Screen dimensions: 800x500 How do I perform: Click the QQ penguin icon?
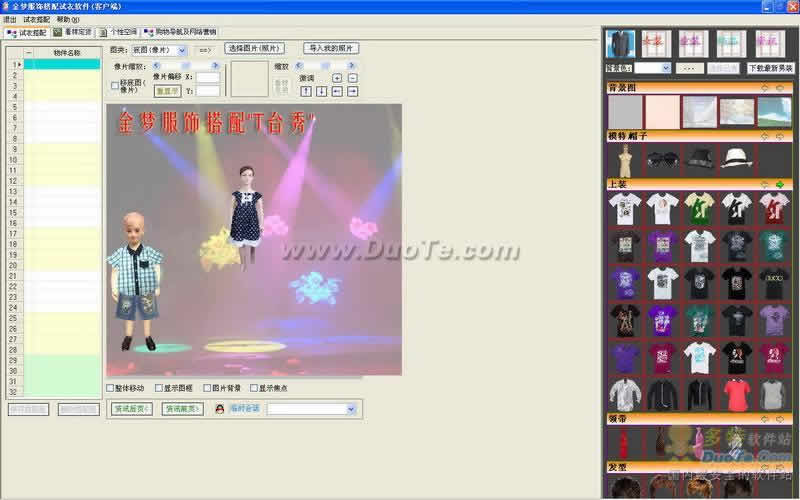point(219,409)
